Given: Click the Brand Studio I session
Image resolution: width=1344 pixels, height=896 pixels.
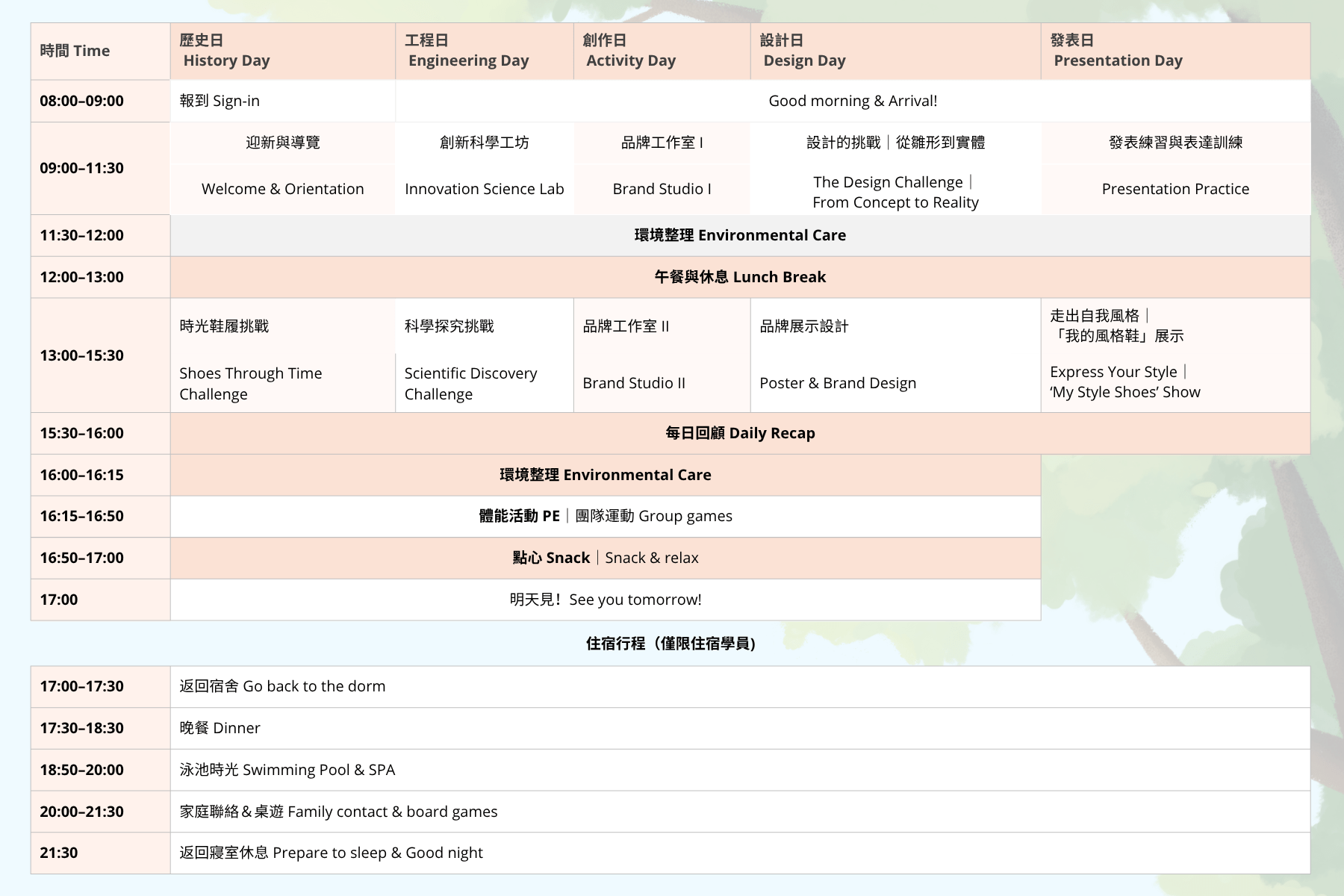Looking at the screenshot, I should coord(662,189).
